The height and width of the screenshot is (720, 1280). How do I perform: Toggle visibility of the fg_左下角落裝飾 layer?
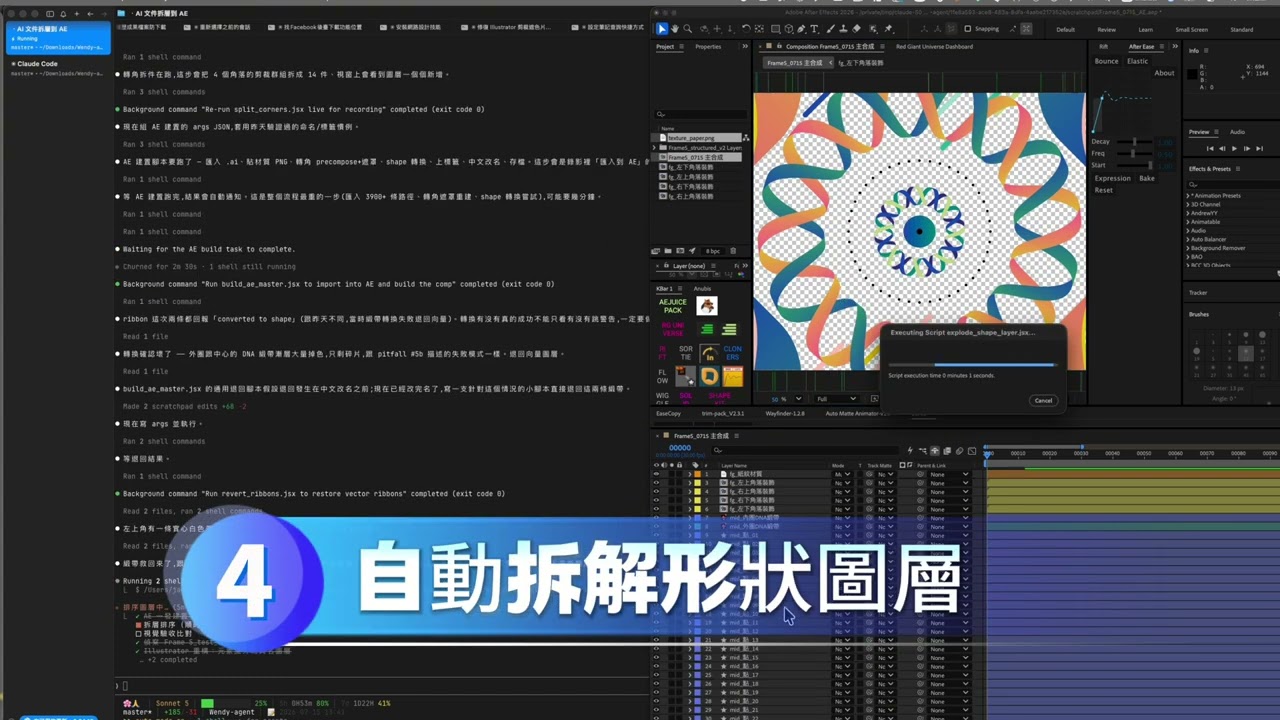point(656,509)
